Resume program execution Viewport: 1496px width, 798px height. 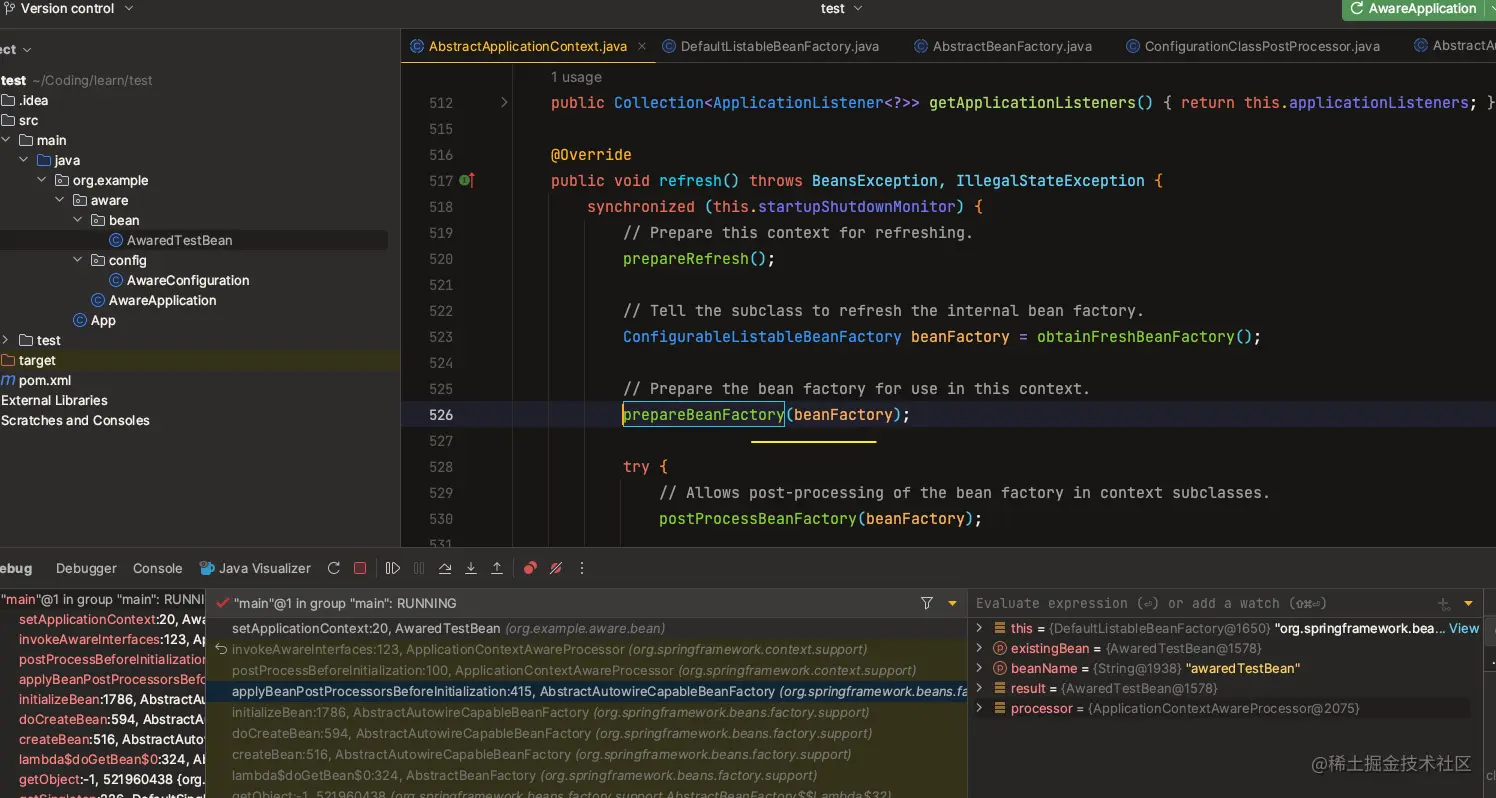coord(393,568)
